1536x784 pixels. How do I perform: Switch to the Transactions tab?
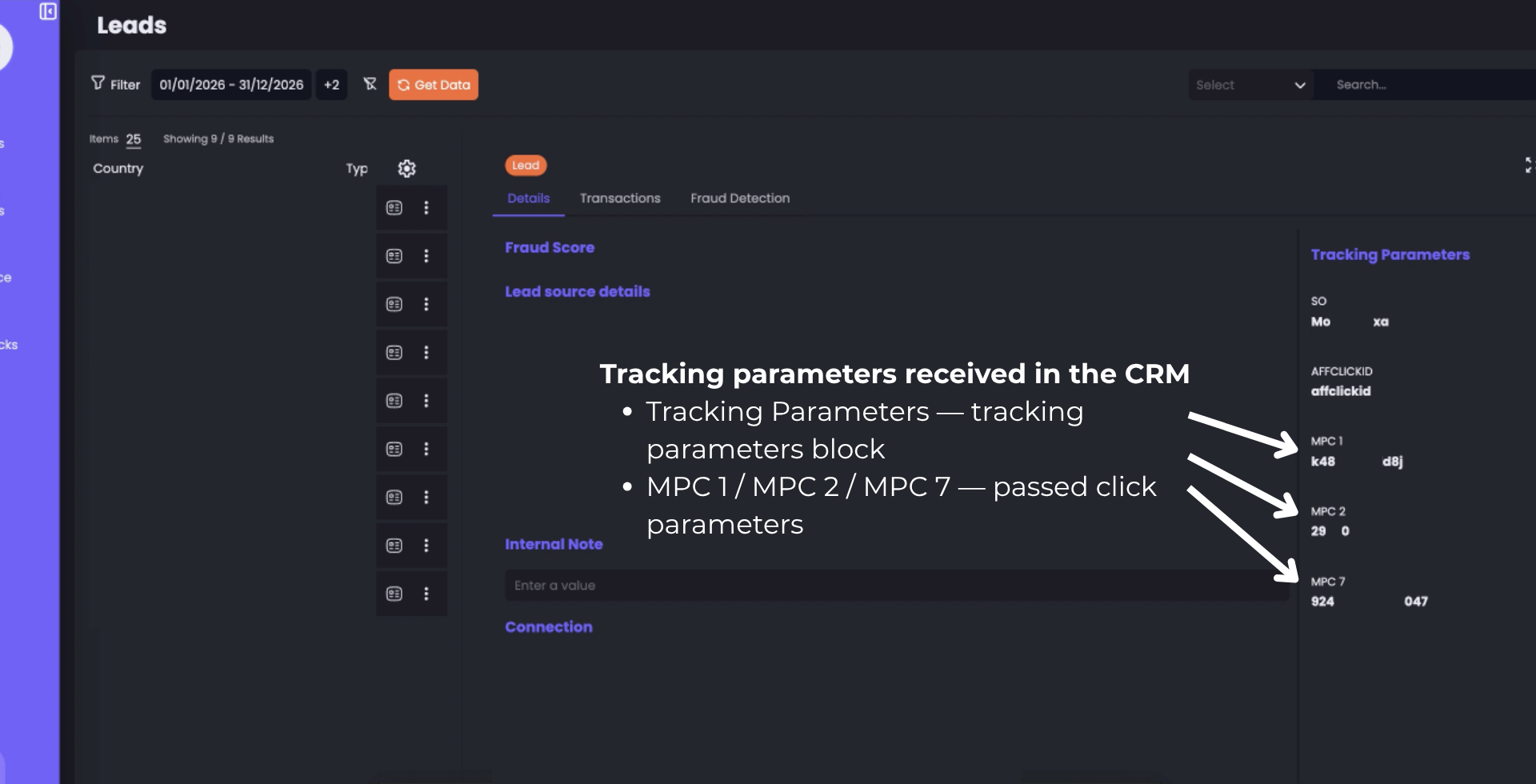tap(620, 198)
